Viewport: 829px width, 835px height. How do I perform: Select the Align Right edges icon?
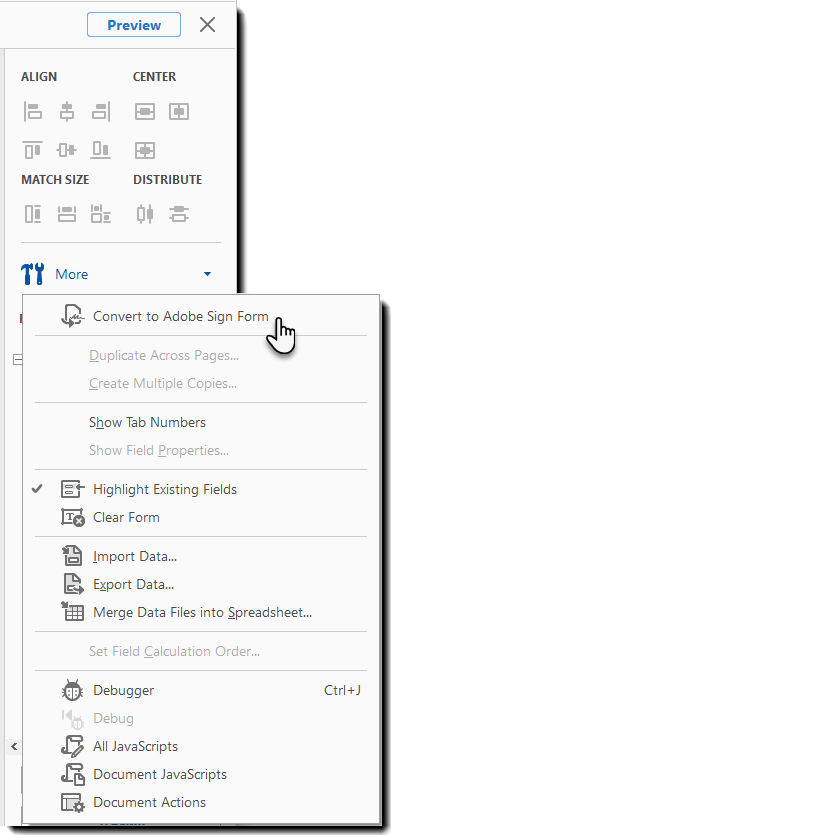100,111
